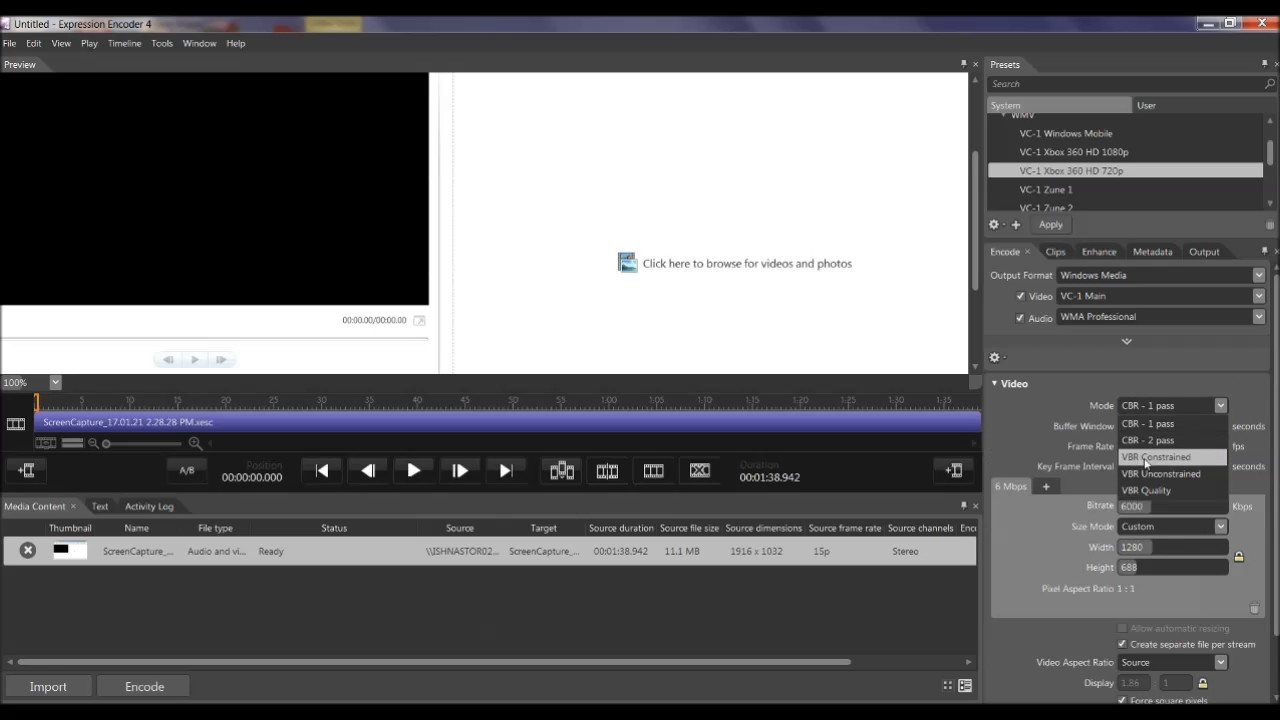Jump to the end of the timeline
Image resolution: width=1280 pixels, height=720 pixels.
pyautogui.click(x=505, y=470)
